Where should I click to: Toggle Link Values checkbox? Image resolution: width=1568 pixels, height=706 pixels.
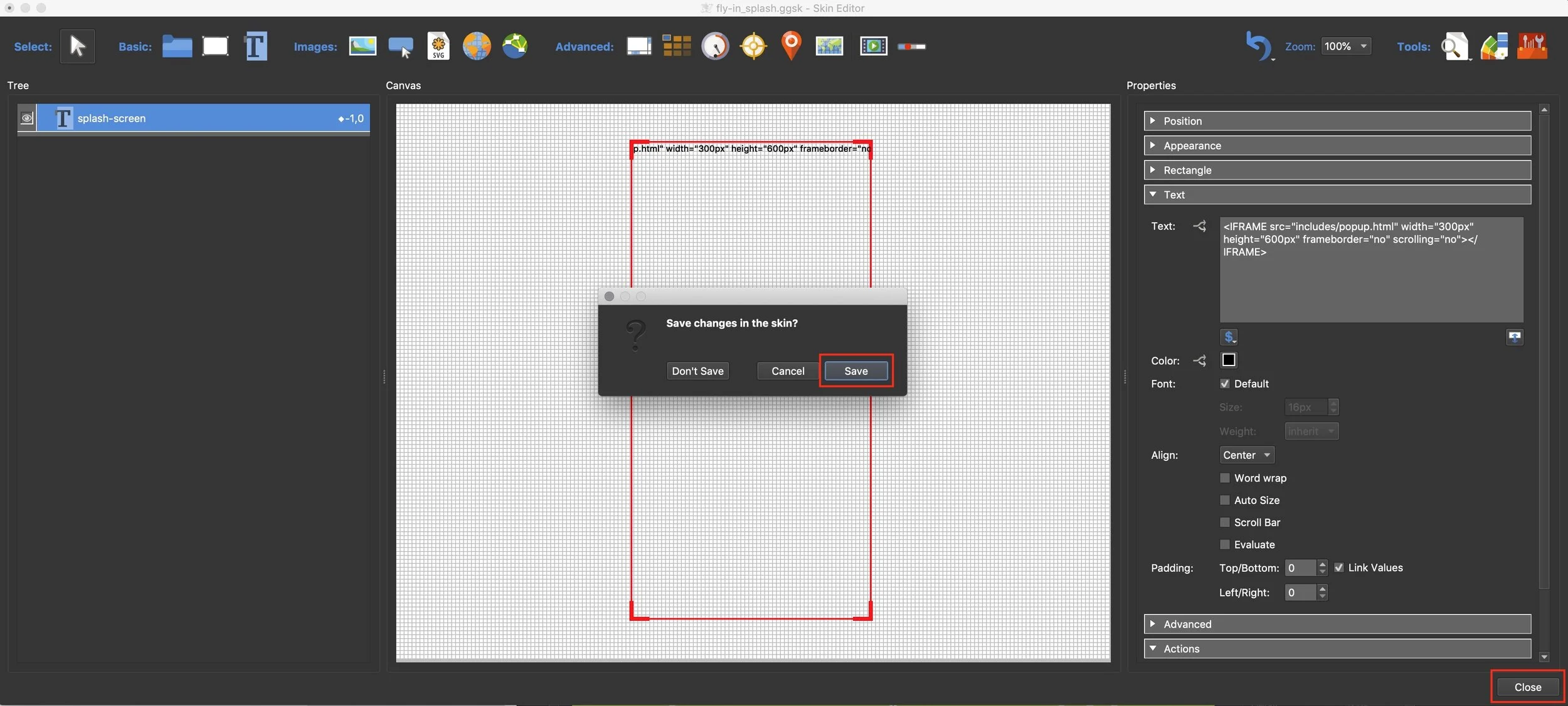(x=1338, y=567)
